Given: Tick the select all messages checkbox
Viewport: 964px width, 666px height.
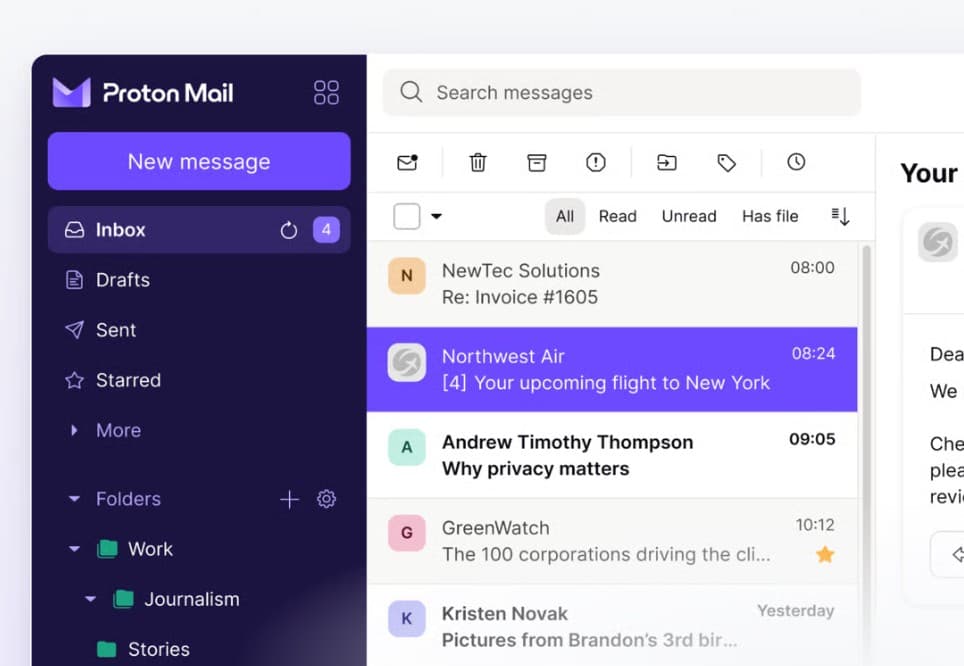Looking at the screenshot, I should 406,216.
